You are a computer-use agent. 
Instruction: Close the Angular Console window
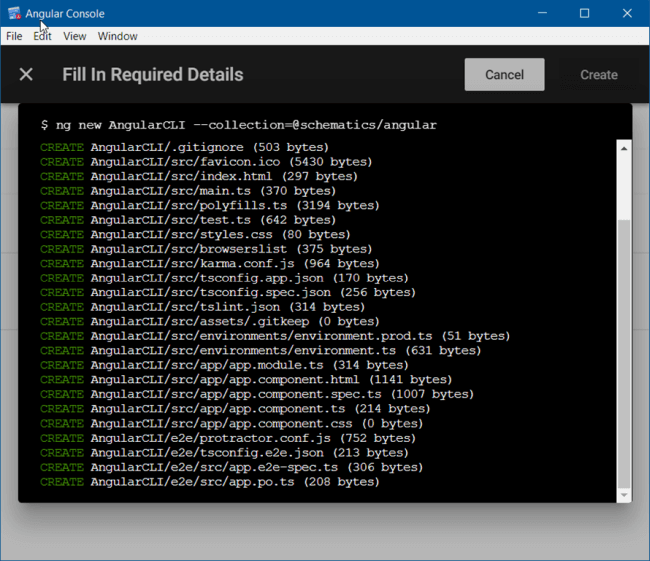(627, 13)
